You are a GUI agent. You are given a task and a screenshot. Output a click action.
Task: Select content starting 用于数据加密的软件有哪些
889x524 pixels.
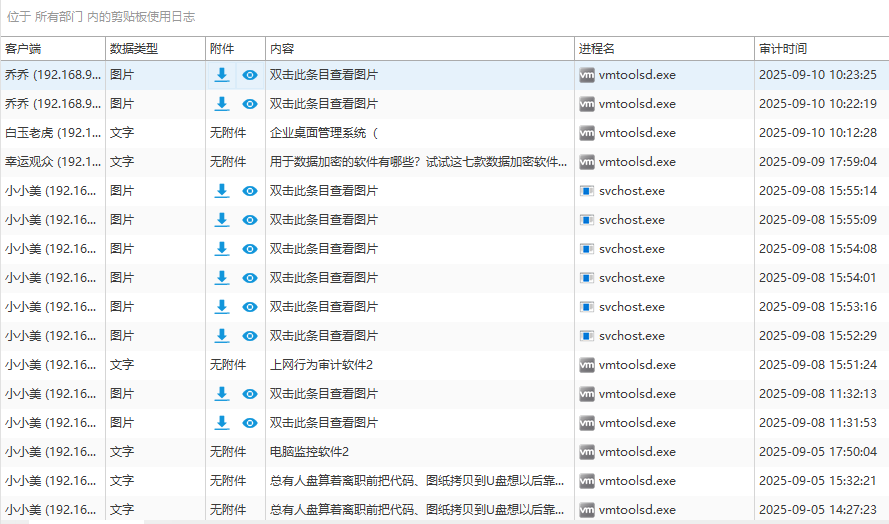pos(420,162)
